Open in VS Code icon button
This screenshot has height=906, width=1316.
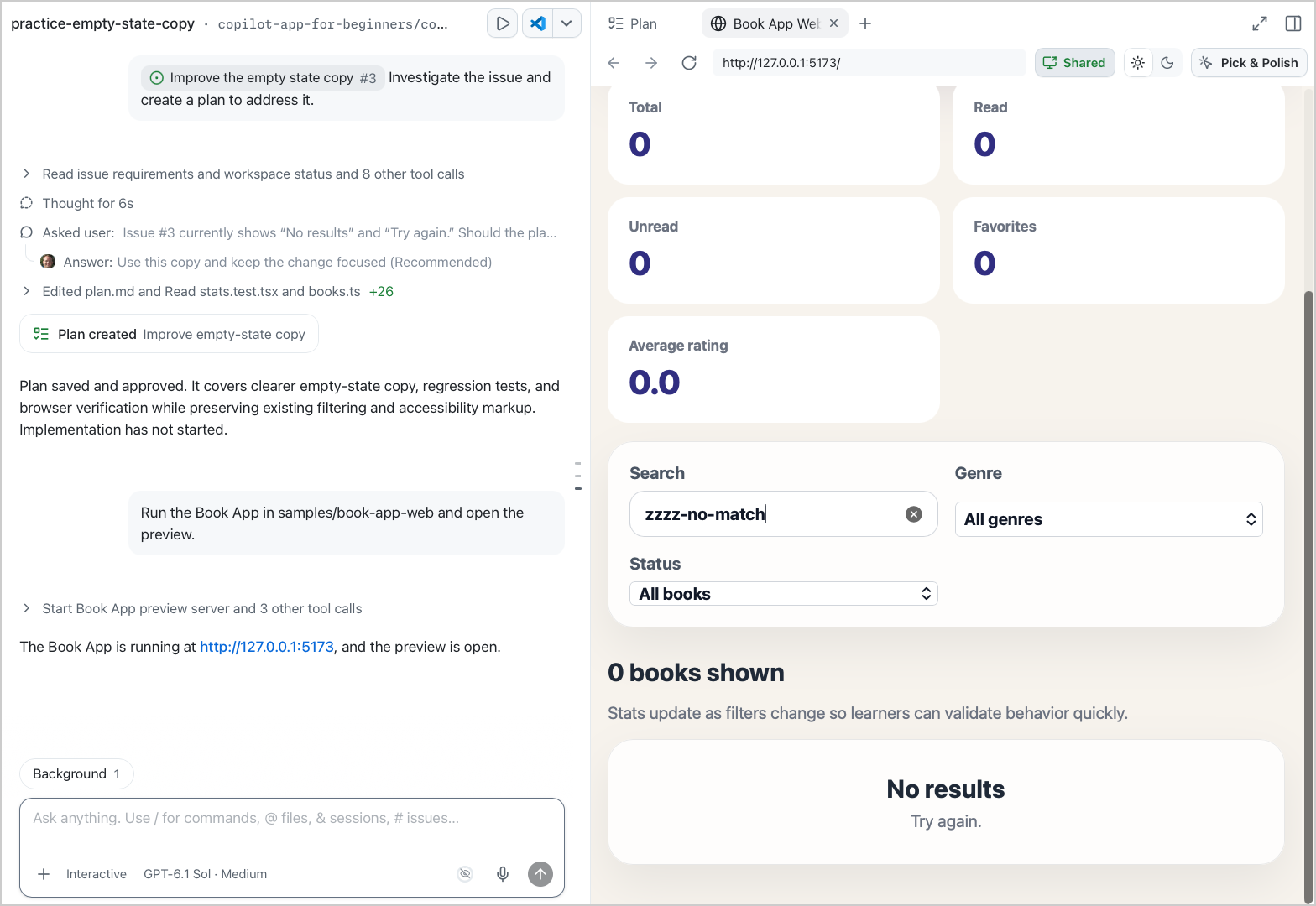[x=538, y=23]
